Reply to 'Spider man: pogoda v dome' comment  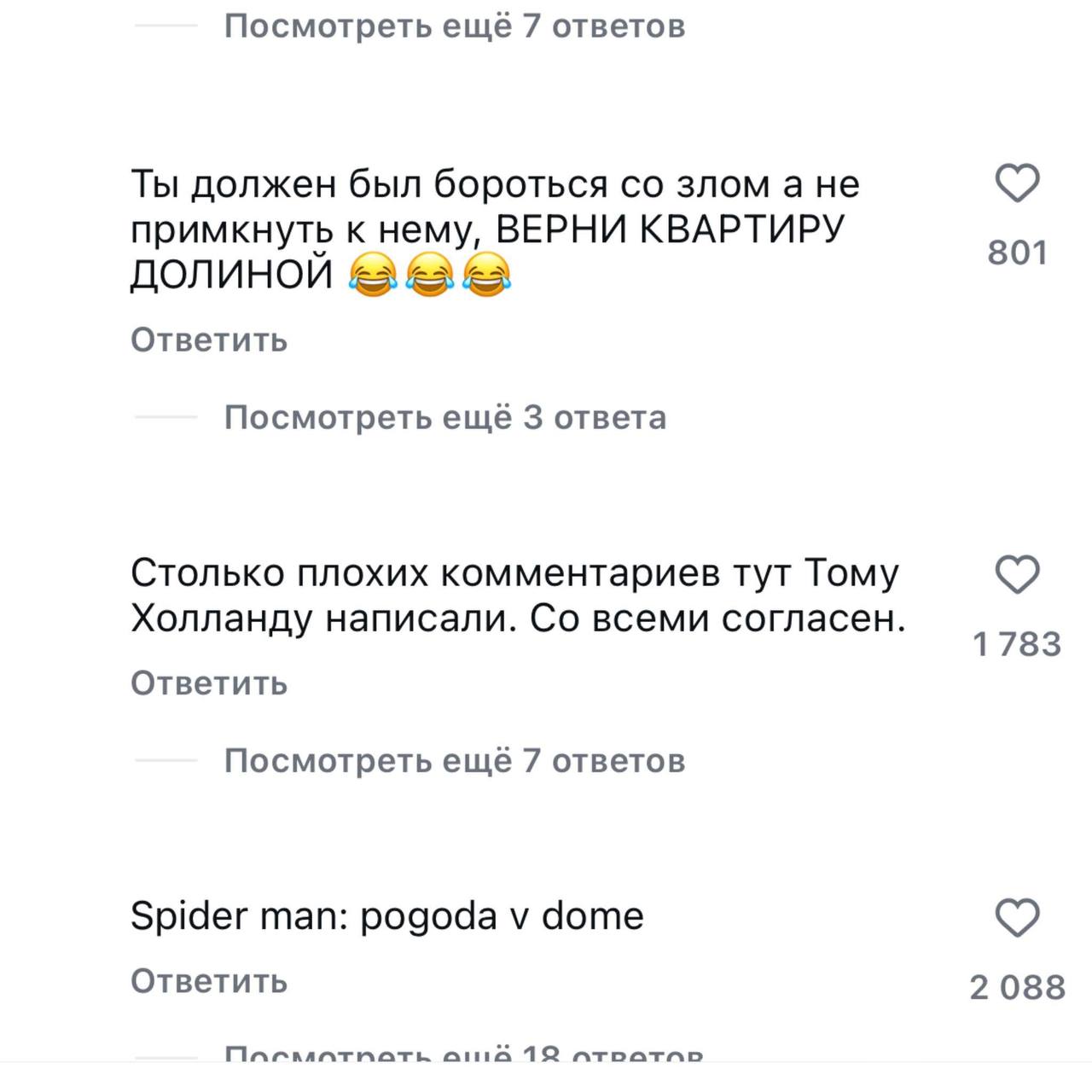click(x=209, y=981)
